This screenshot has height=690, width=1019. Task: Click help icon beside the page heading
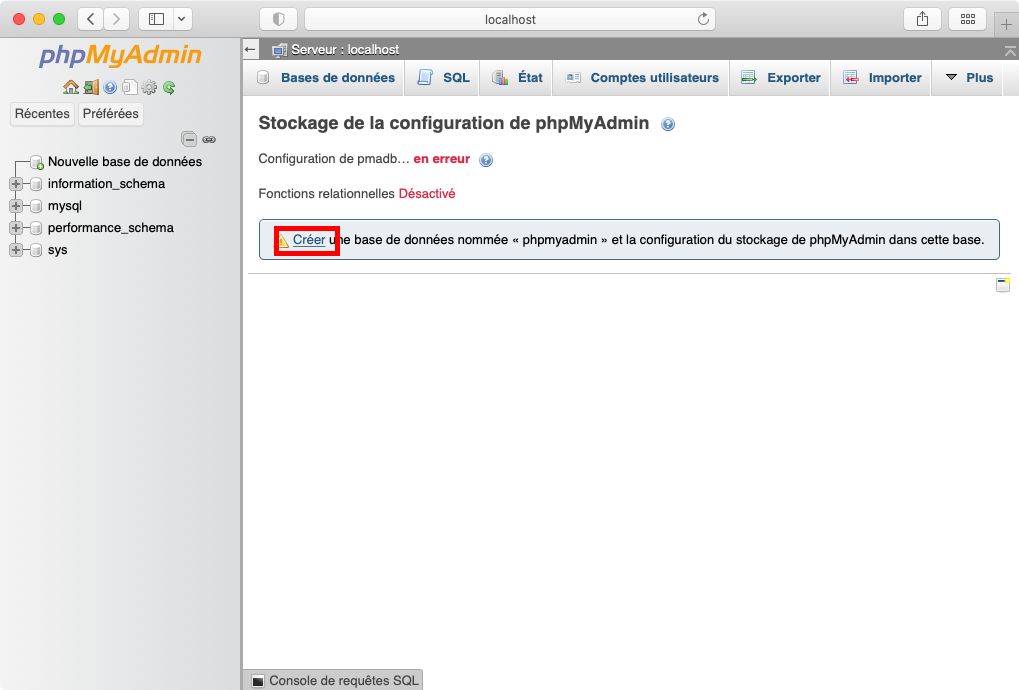tap(668, 124)
